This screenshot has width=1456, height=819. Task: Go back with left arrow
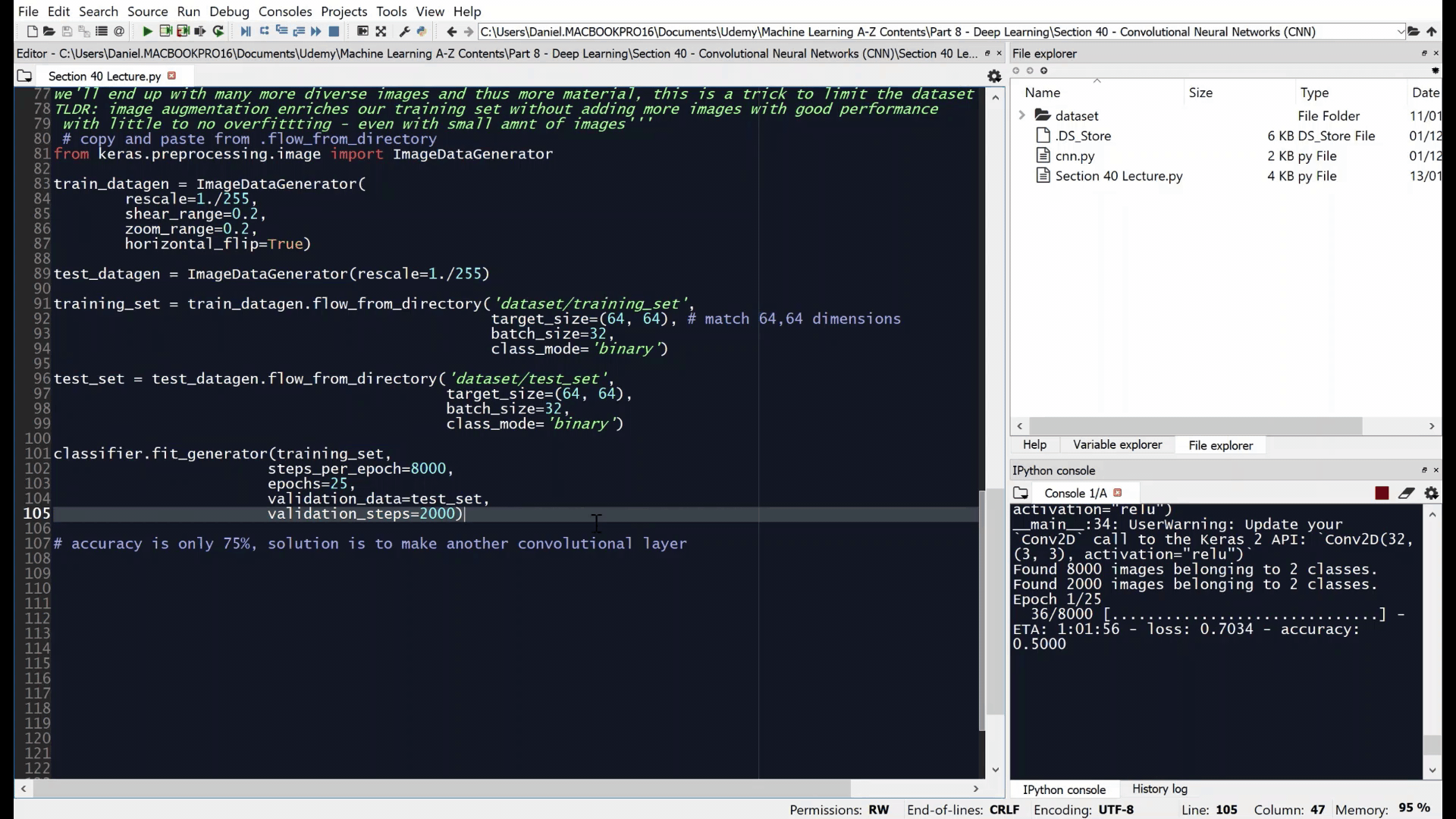pyautogui.click(x=452, y=32)
